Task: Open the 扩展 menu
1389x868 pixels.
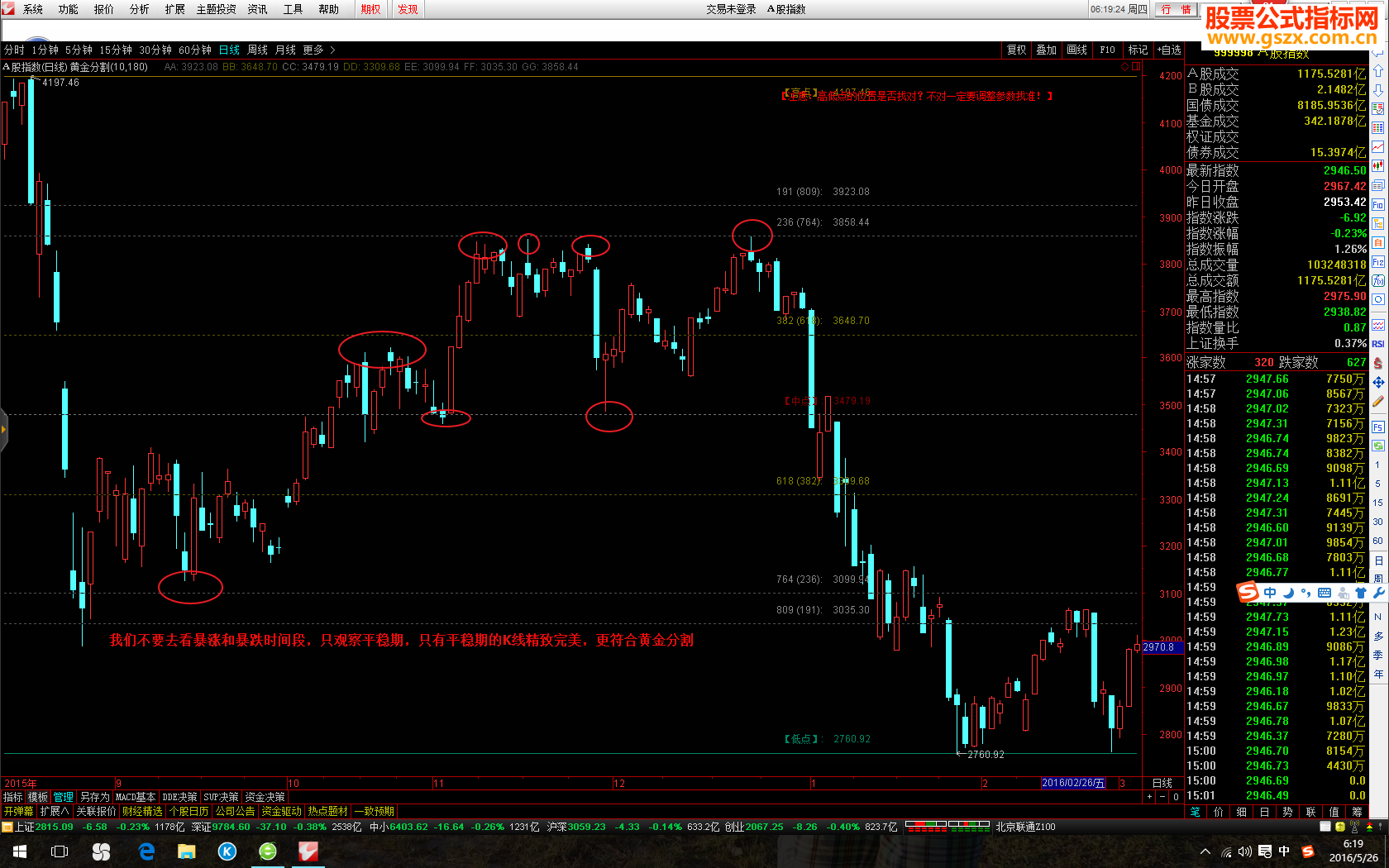Action: tap(175, 9)
